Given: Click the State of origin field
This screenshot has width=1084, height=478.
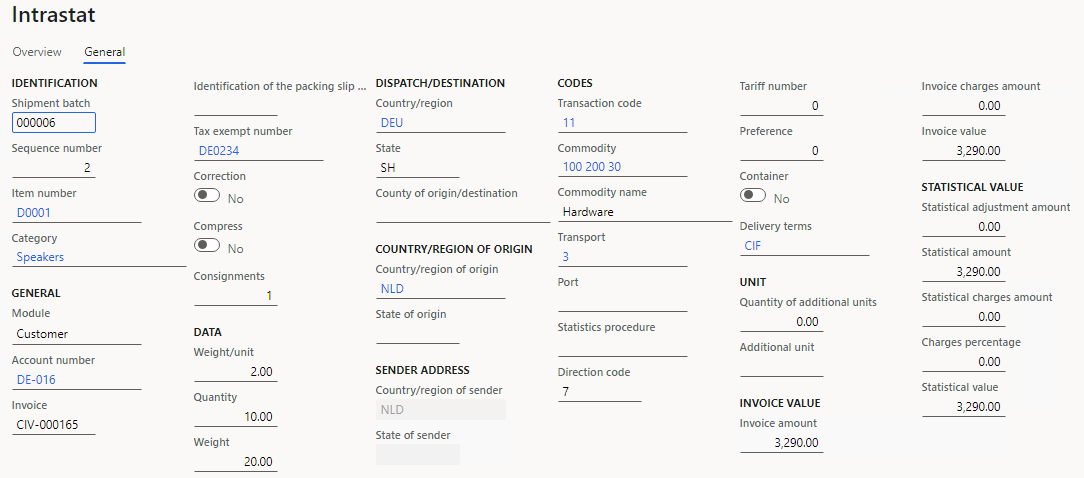Looking at the screenshot, I should (x=418, y=334).
